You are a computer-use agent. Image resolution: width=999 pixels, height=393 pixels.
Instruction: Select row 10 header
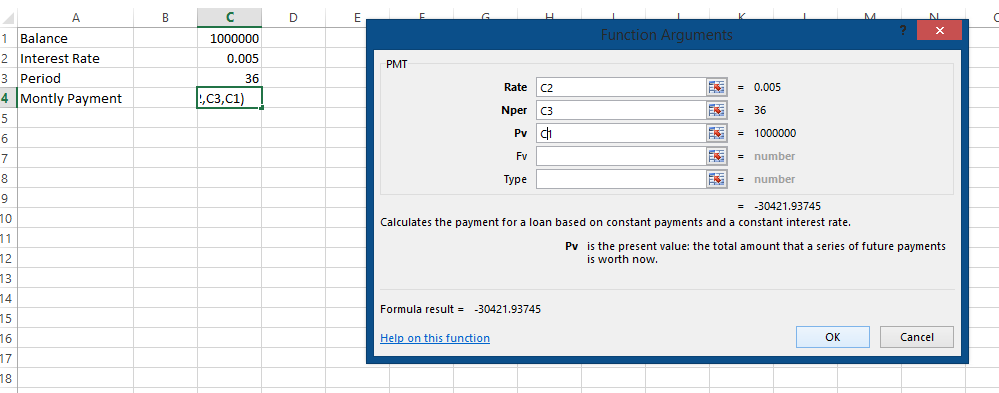click(x=8, y=218)
